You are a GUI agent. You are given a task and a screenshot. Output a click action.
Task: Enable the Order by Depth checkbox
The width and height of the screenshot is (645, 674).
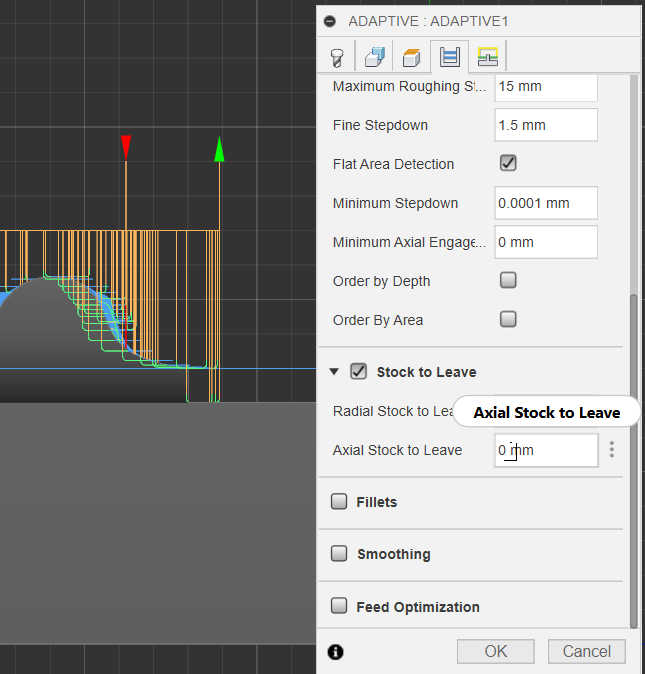(508, 280)
